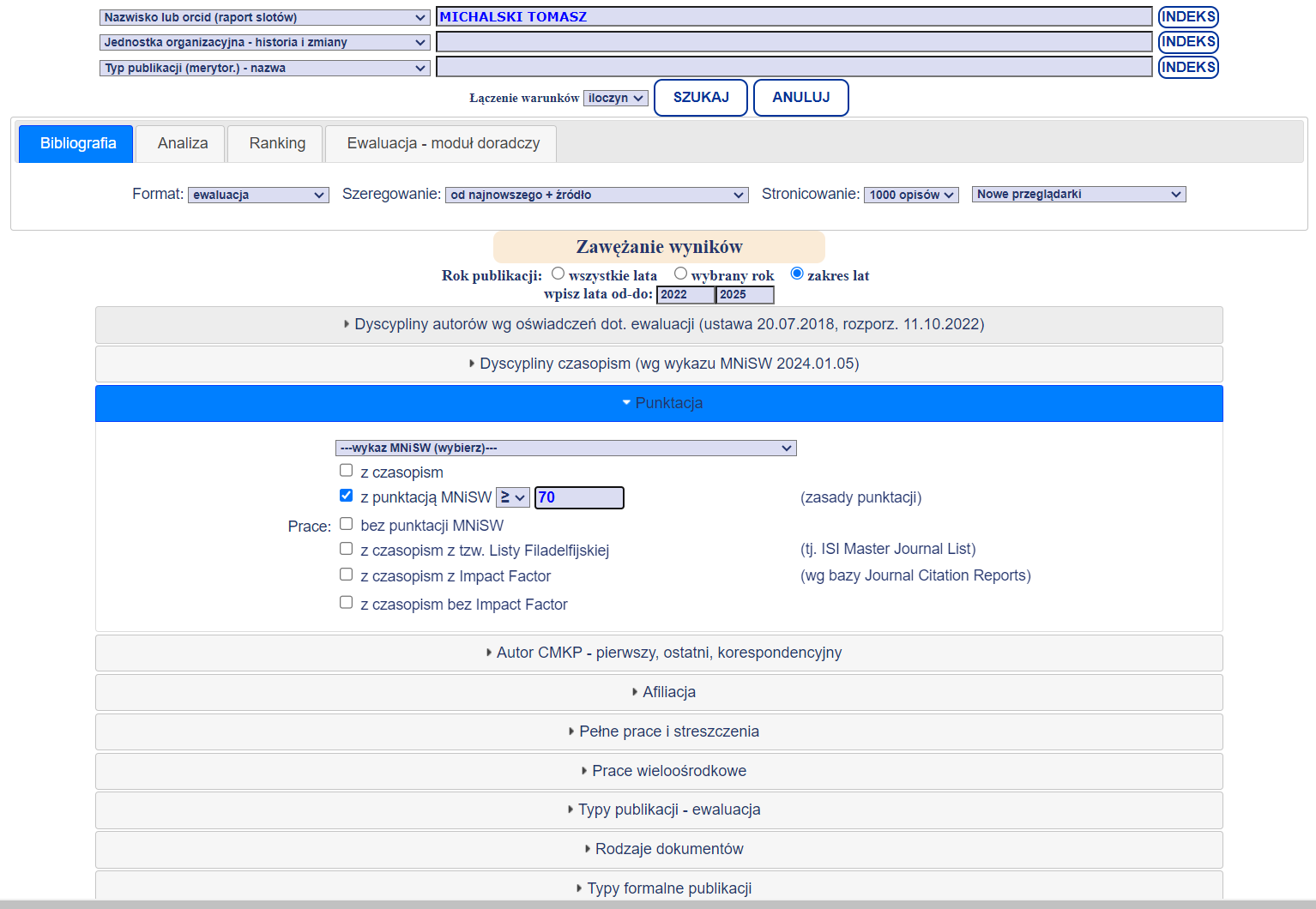Open the Format 'ewaluacja' dropdown
This screenshot has width=1316, height=909.
pos(258,196)
